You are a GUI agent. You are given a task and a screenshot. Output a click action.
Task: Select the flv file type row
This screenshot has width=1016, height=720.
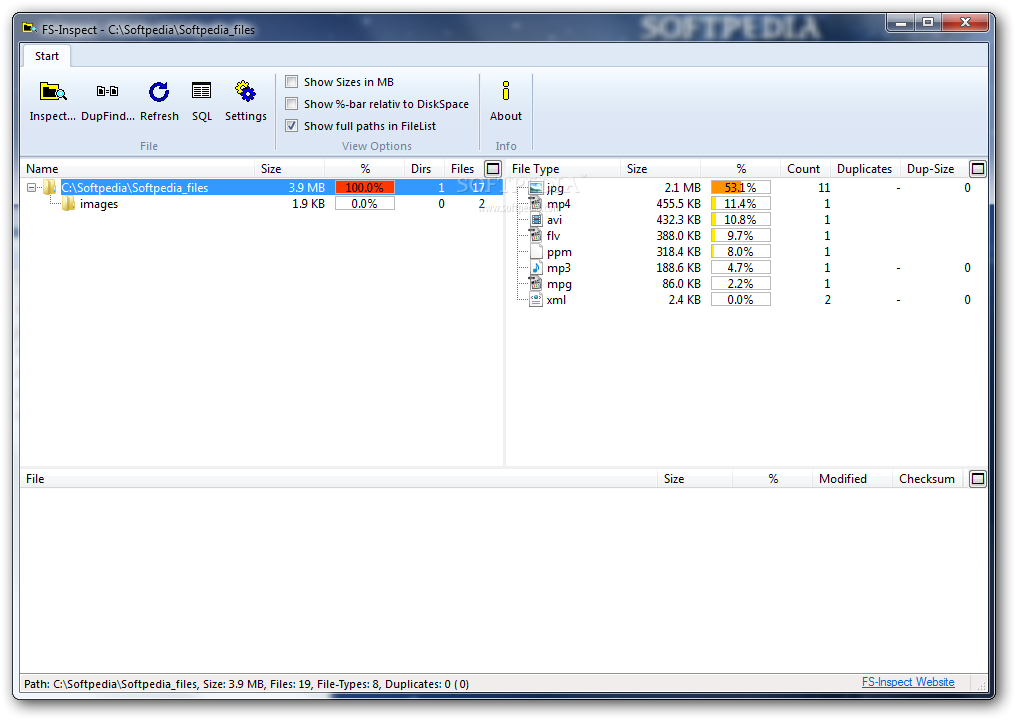tap(746, 236)
